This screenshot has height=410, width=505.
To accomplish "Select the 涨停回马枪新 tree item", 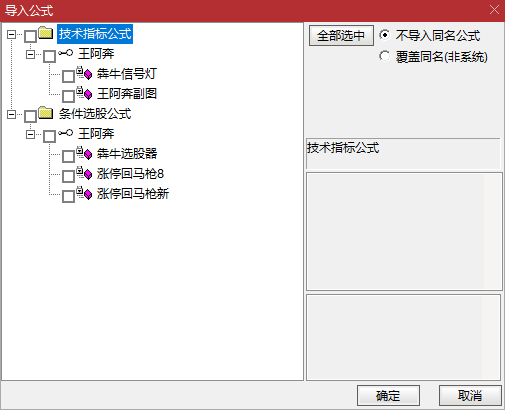I will pos(133,193).
